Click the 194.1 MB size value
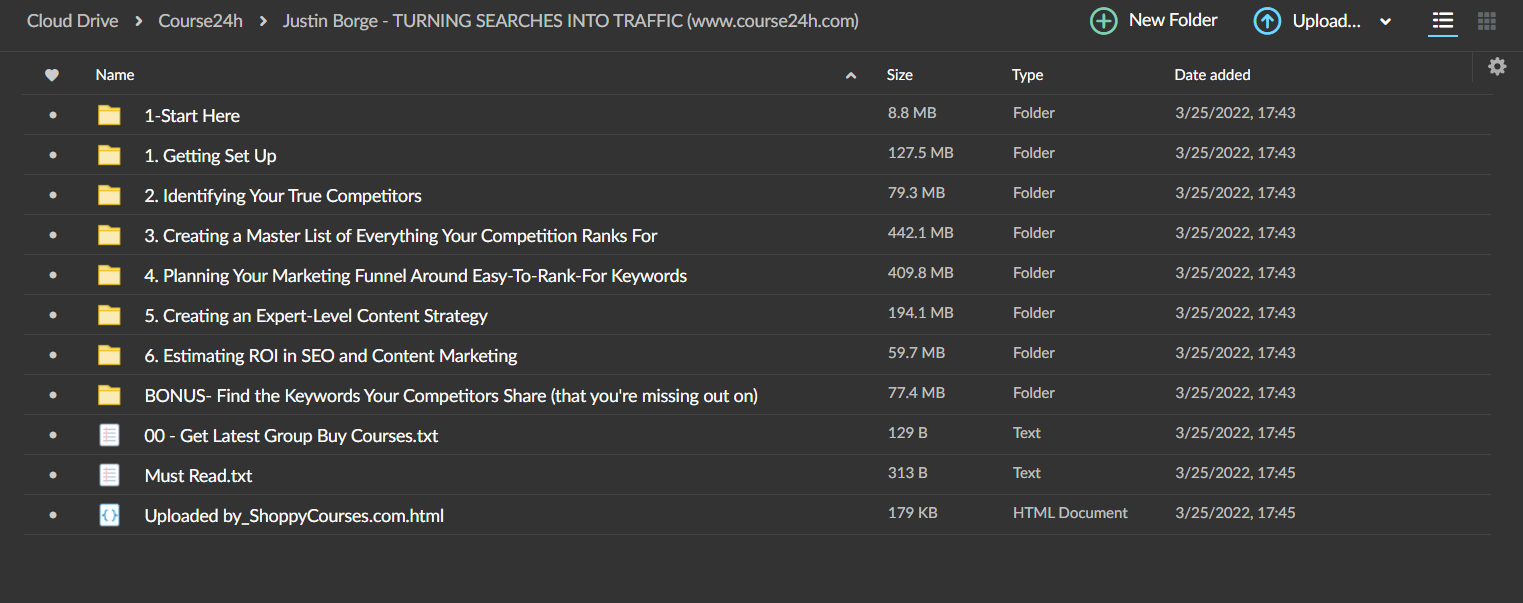The height and width of the screenshot is (603, 1523). tap(921, 313)
